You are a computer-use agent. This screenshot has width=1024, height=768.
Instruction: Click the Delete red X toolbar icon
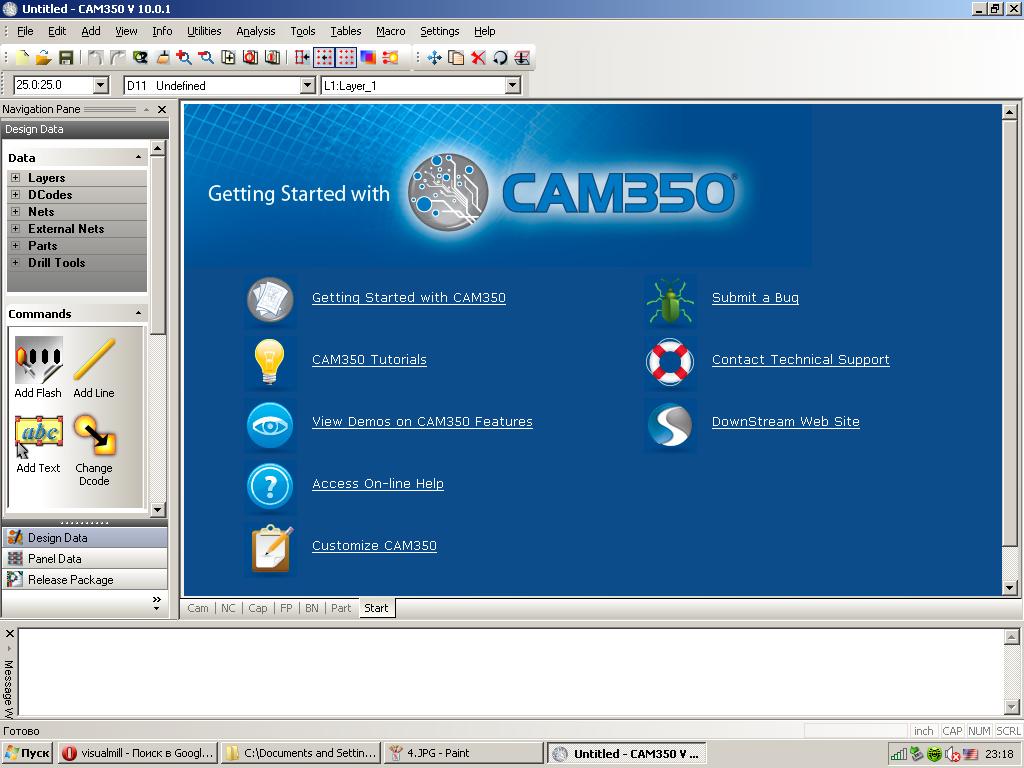coord(478,57)
